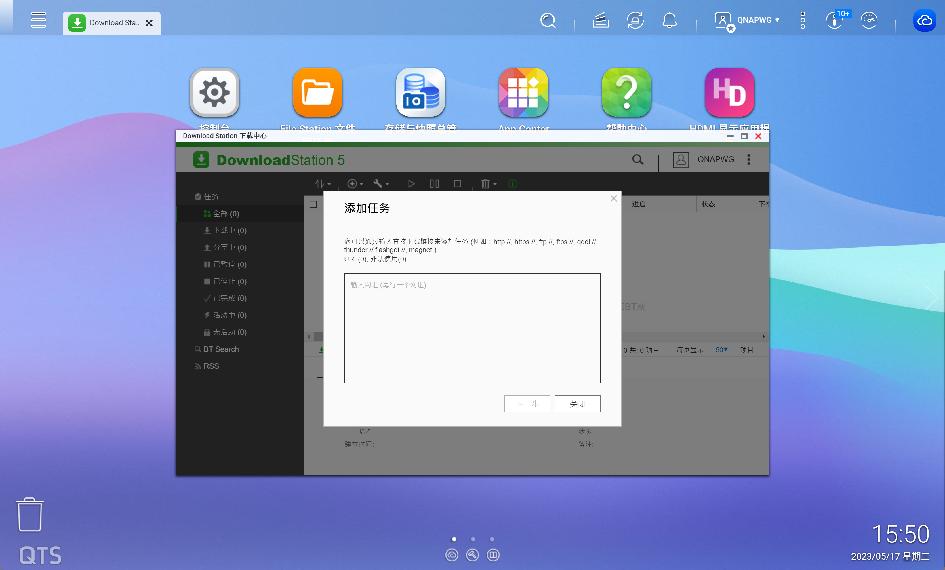
Task: Expand the add task plus dropdown
Action: 355,184
